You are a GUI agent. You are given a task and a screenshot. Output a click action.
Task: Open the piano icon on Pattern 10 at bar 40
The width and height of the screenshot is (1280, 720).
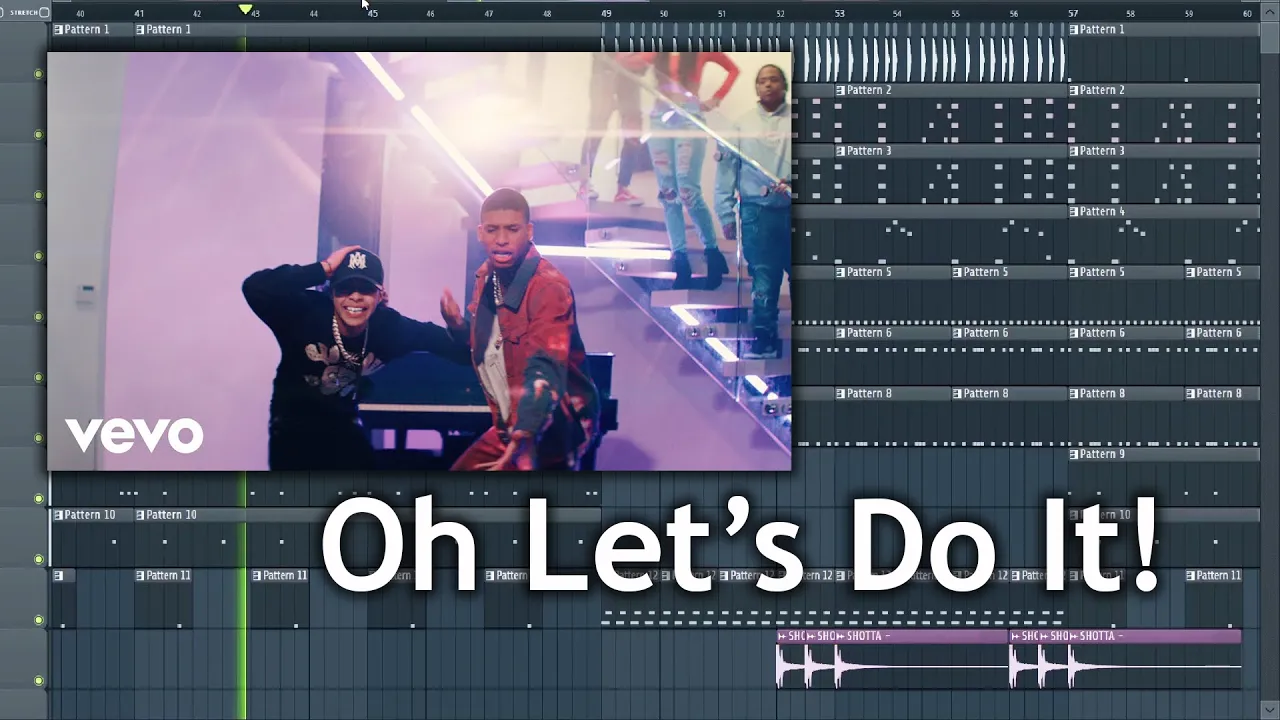coord(58,515)
